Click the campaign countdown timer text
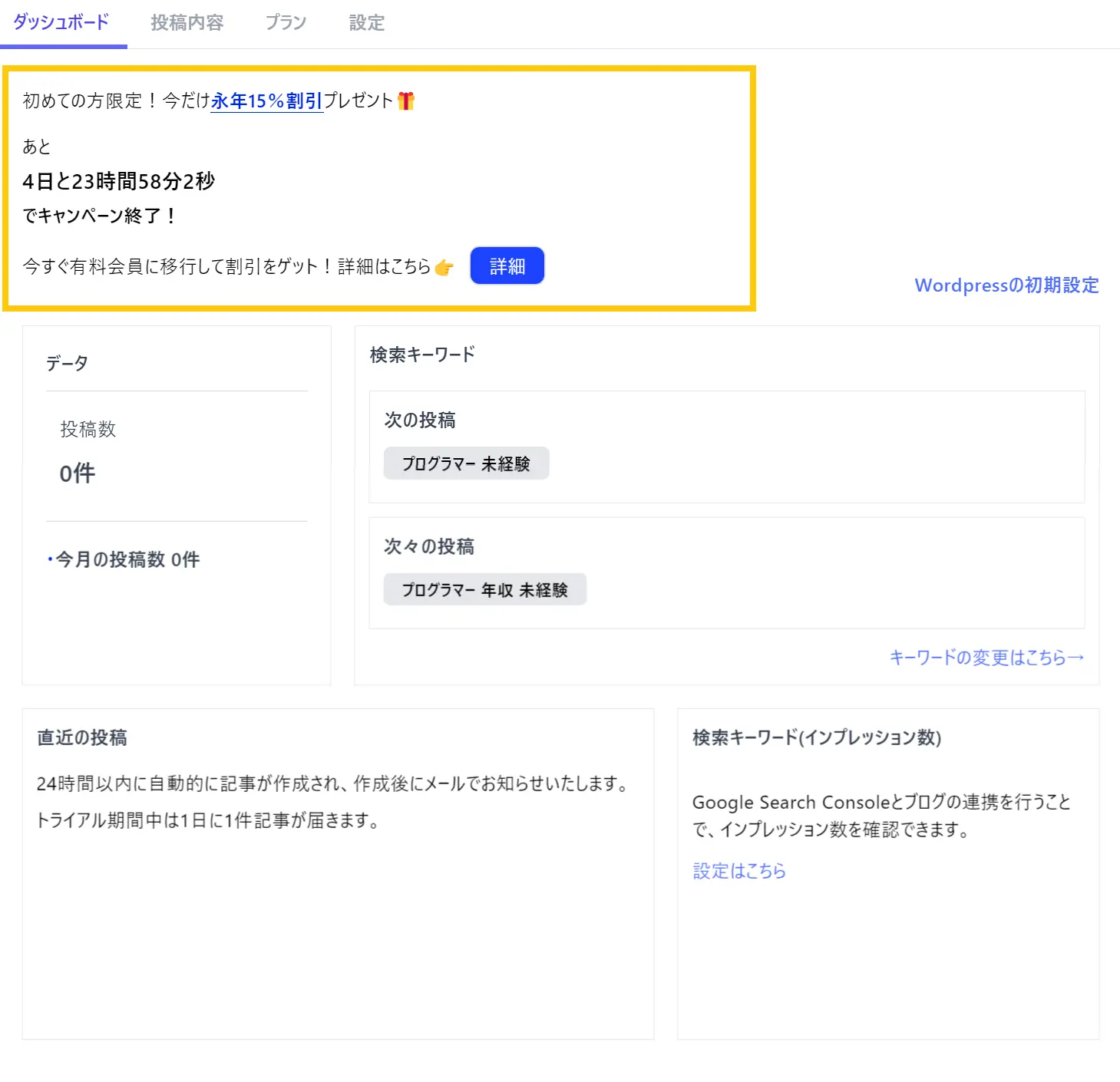This screenshot has height=1082, width=1120. (119, 182)
